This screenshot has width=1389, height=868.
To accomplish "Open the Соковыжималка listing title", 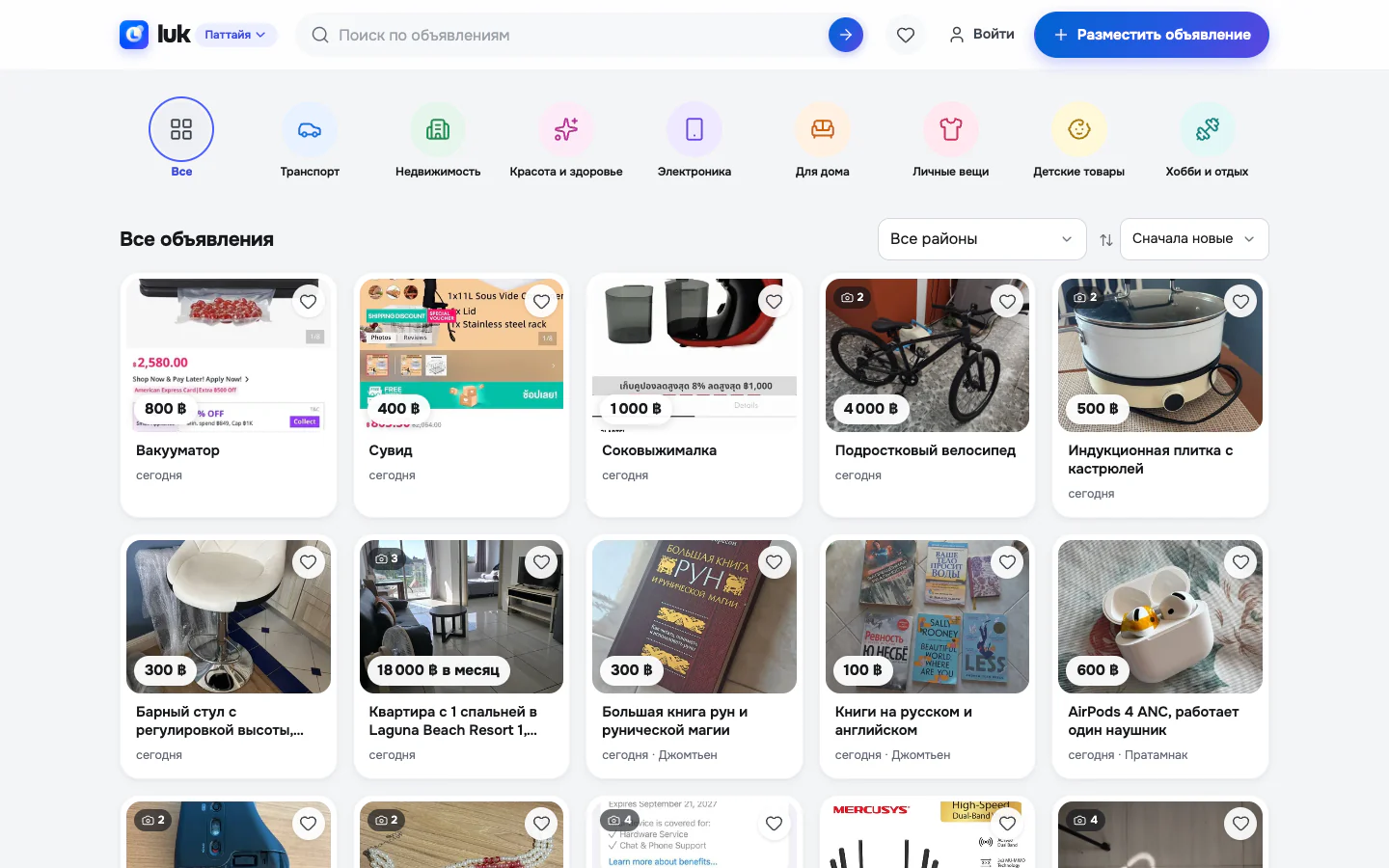I will pyautogui.click(x=659, y=450).
